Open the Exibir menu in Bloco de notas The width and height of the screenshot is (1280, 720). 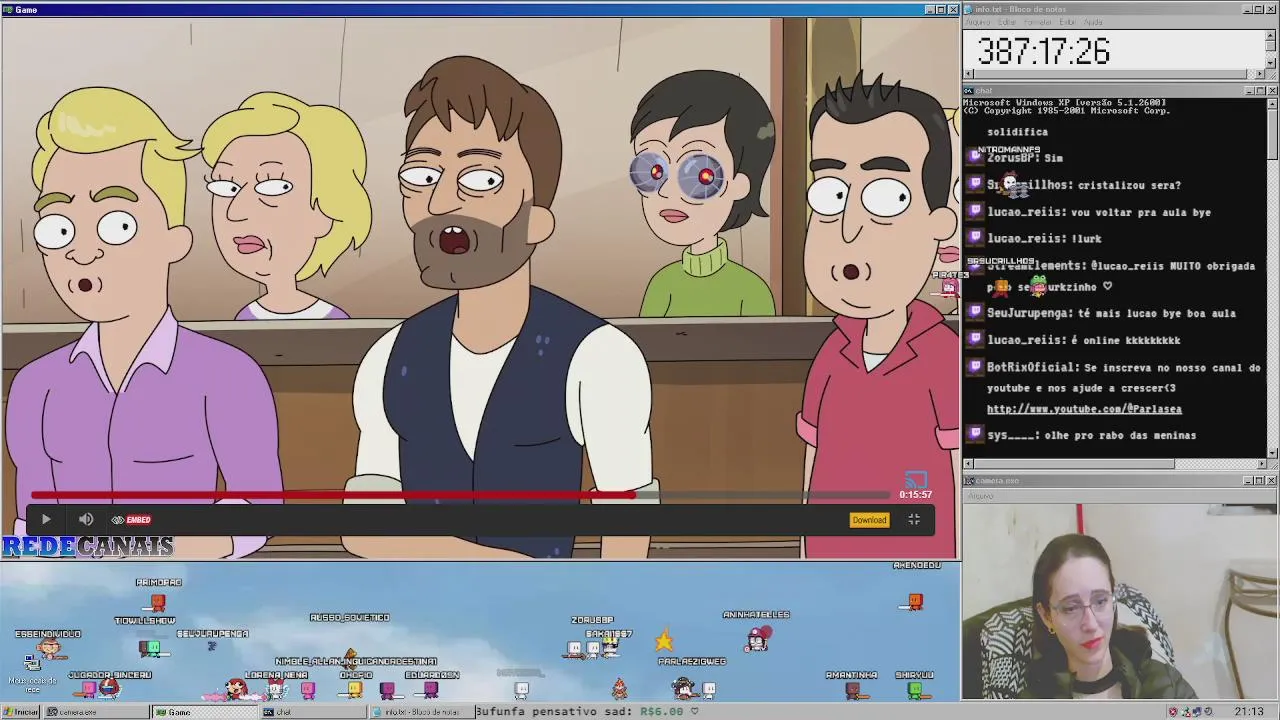1067,22
